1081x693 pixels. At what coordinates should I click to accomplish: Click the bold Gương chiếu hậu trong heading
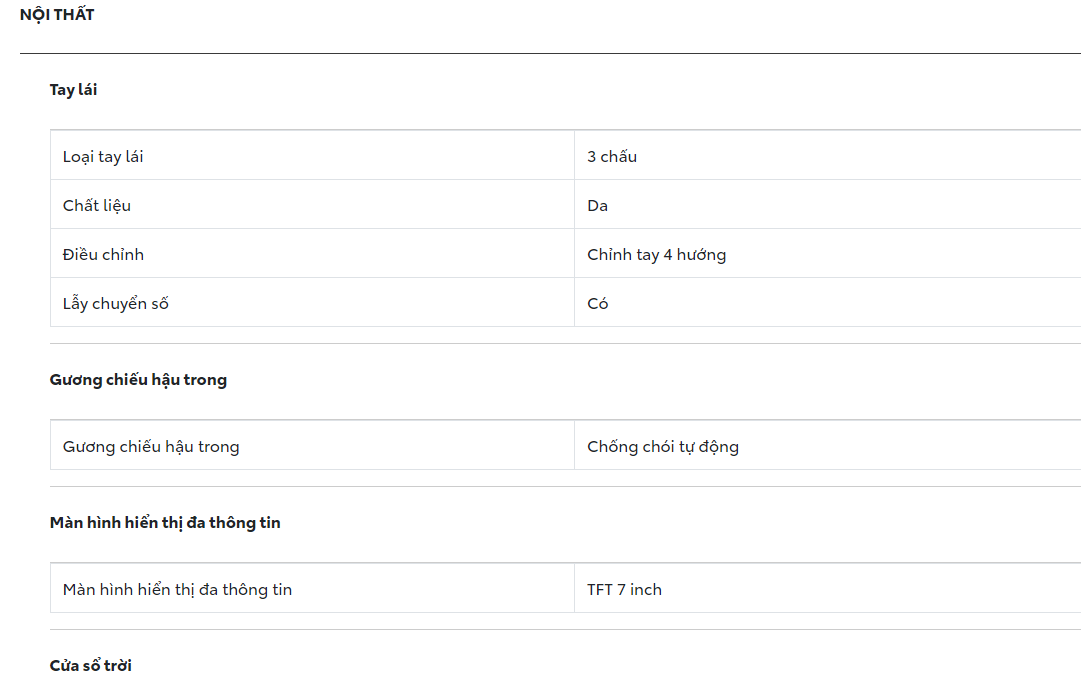point(138,380)
